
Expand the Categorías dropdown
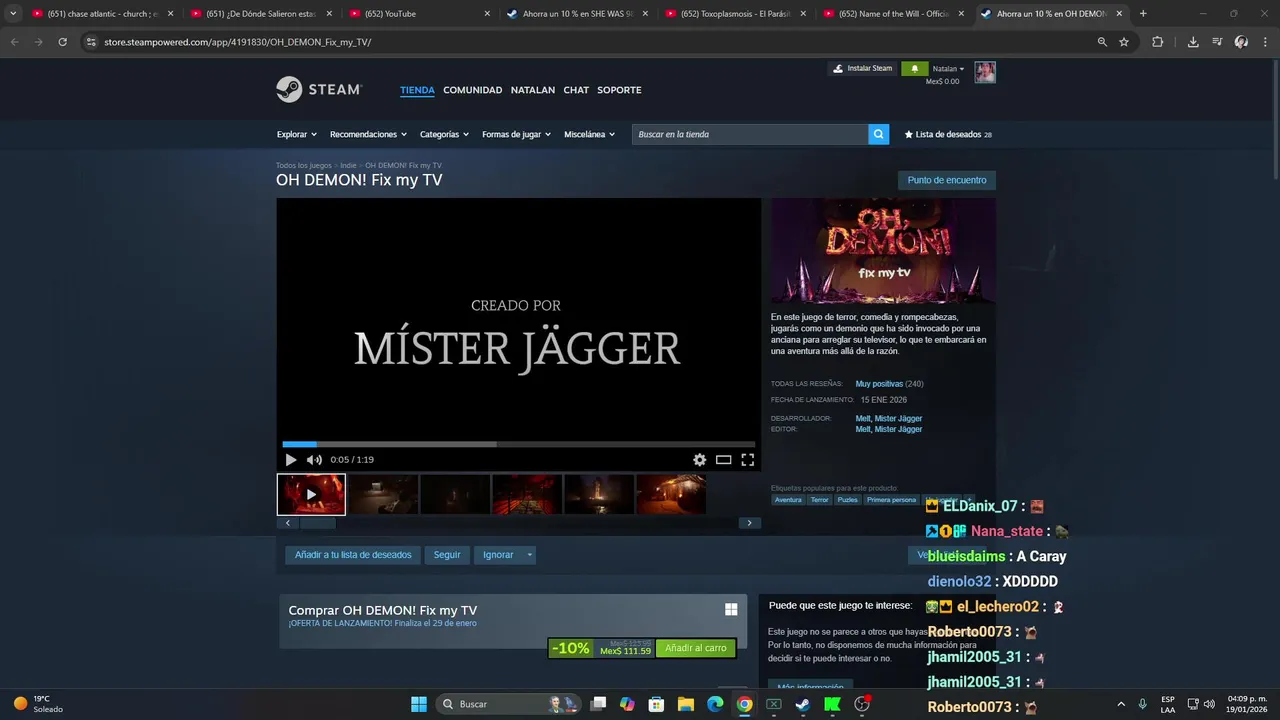coord(444,134)
